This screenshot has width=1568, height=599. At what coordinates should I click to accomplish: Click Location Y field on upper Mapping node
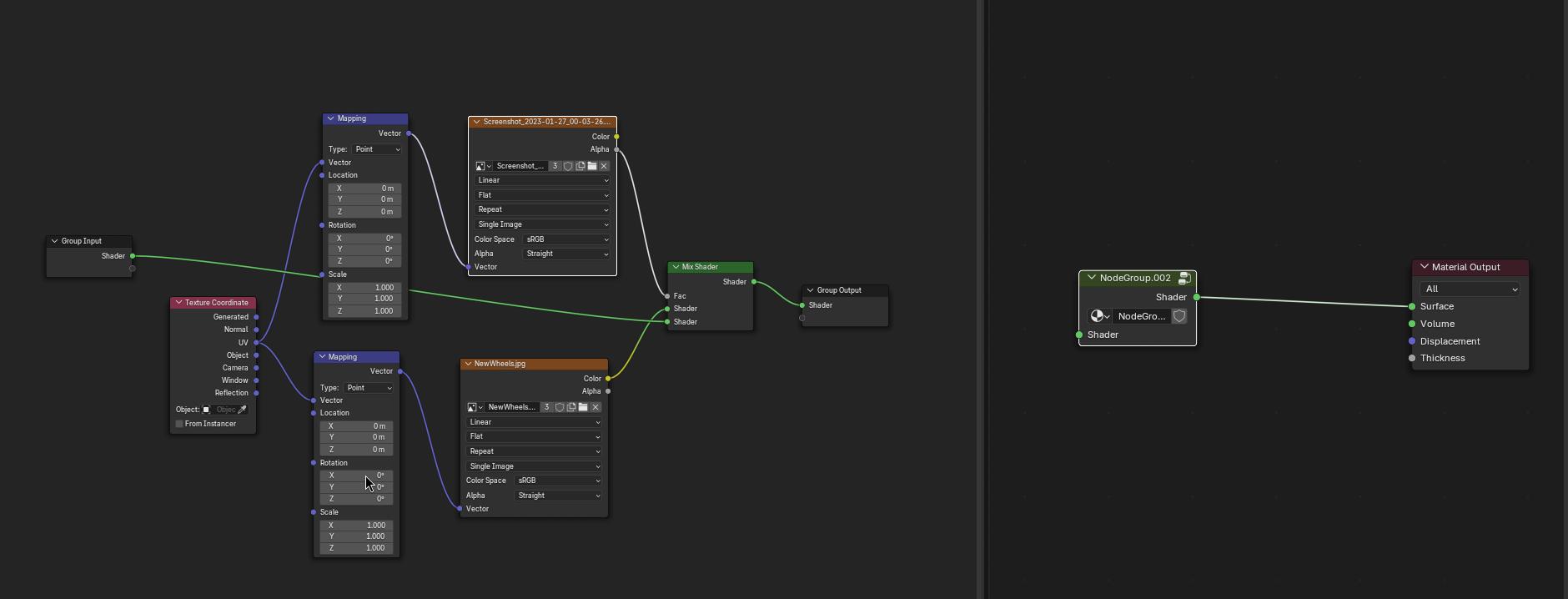(364, 199)
